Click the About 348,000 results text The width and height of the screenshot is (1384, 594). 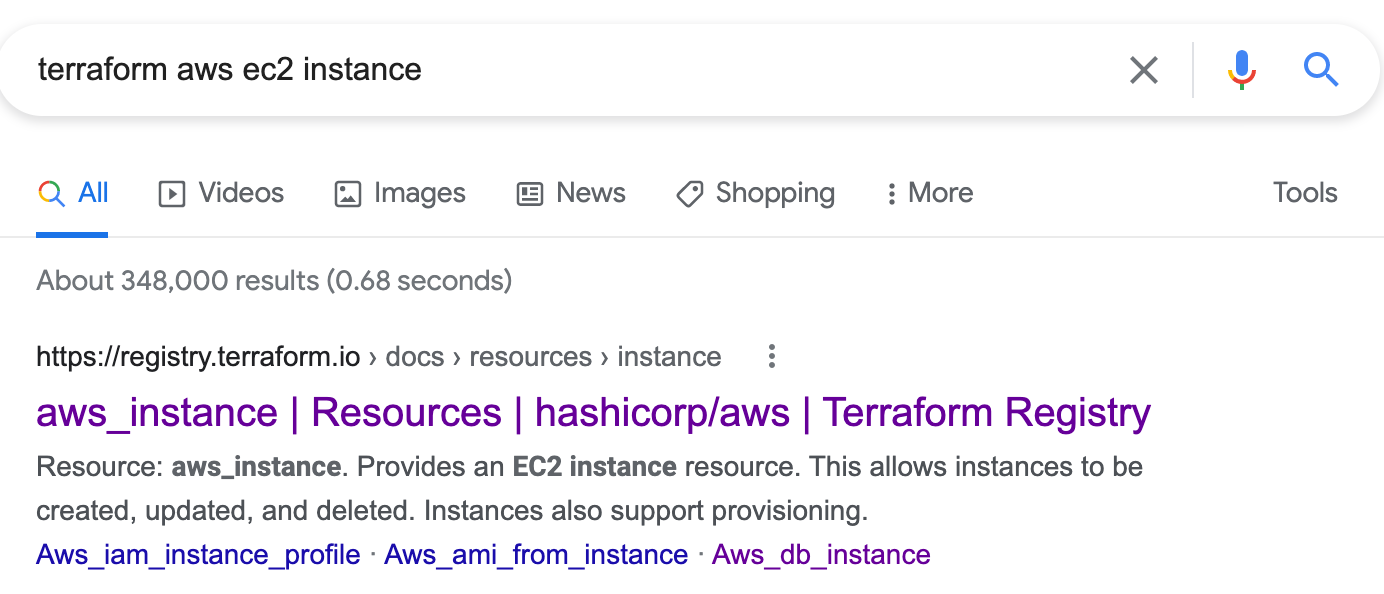[274, 280]
